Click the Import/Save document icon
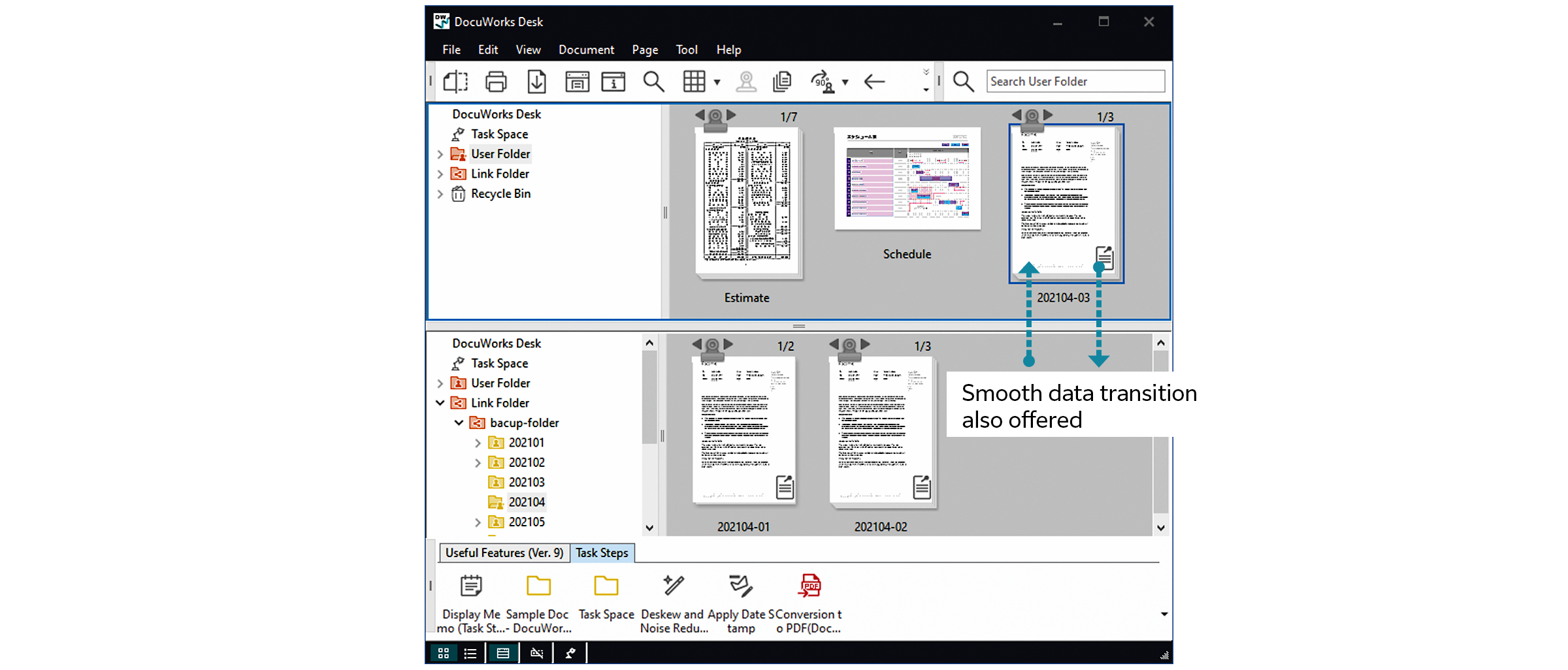 (536, 81)
